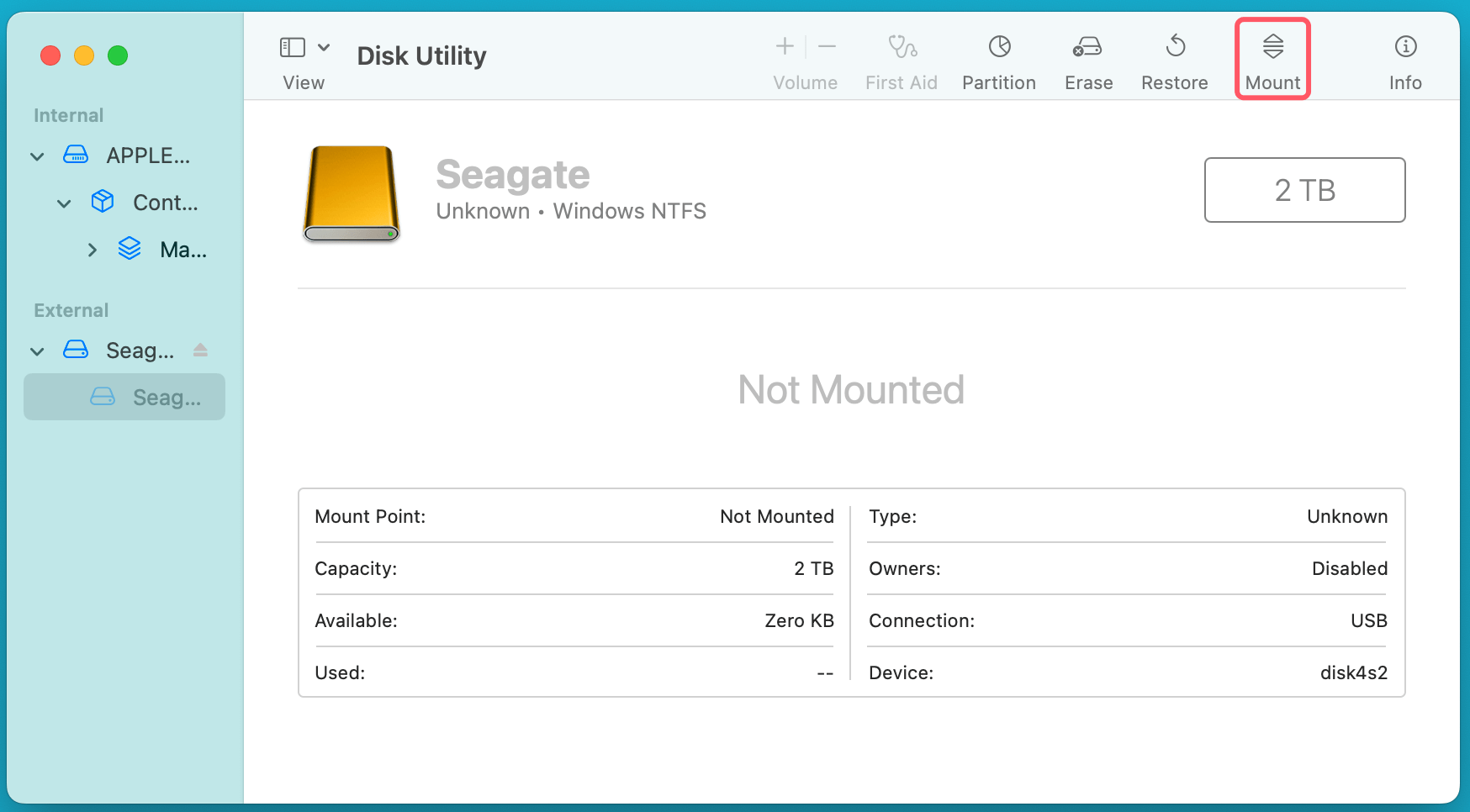Viewport: 1470px width, 812px height.
Task: Mount the Seagate volume
Action: click(x=1272, y=59)
